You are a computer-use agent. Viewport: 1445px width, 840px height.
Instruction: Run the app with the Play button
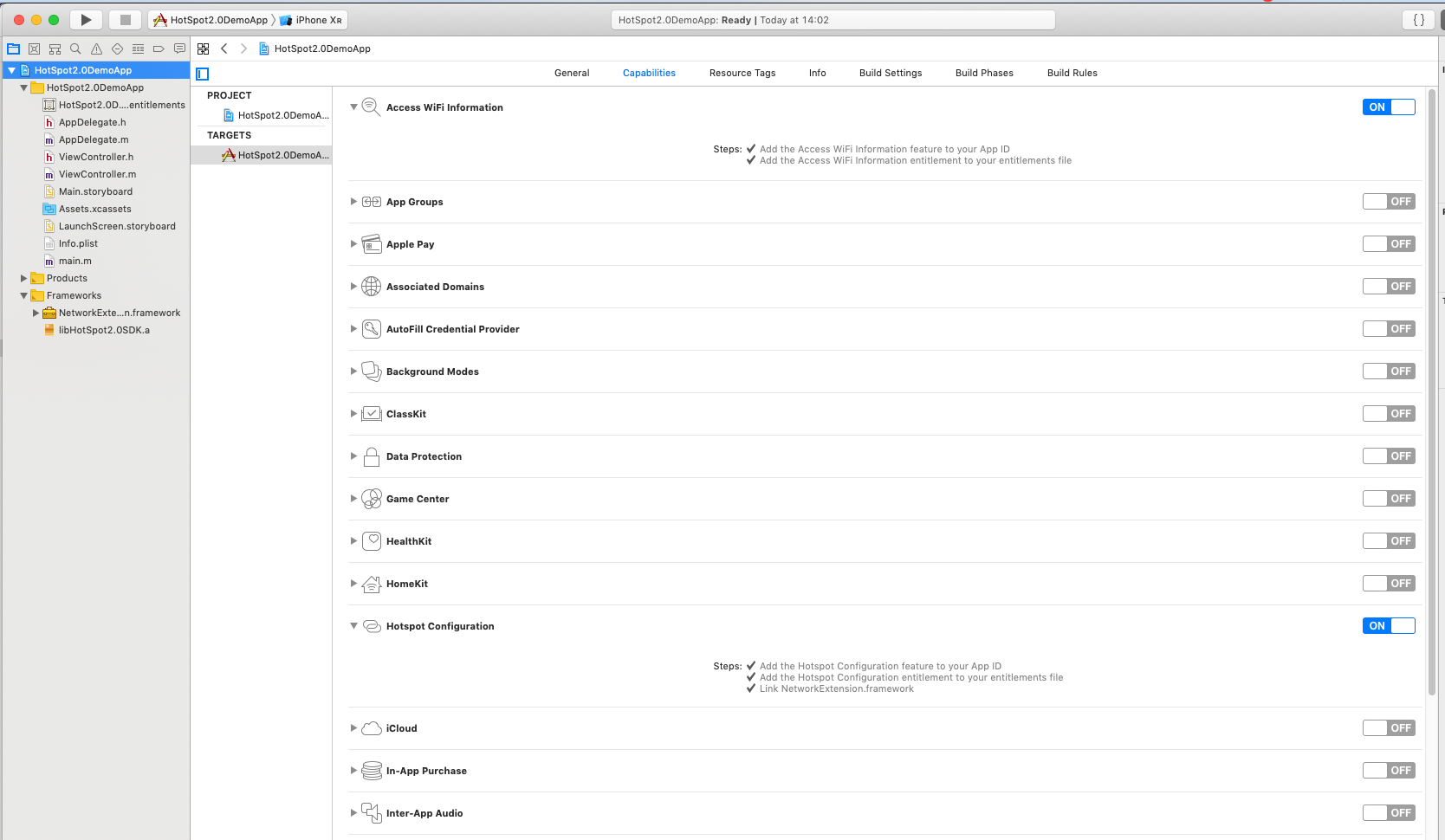click(x=86, y=20)
